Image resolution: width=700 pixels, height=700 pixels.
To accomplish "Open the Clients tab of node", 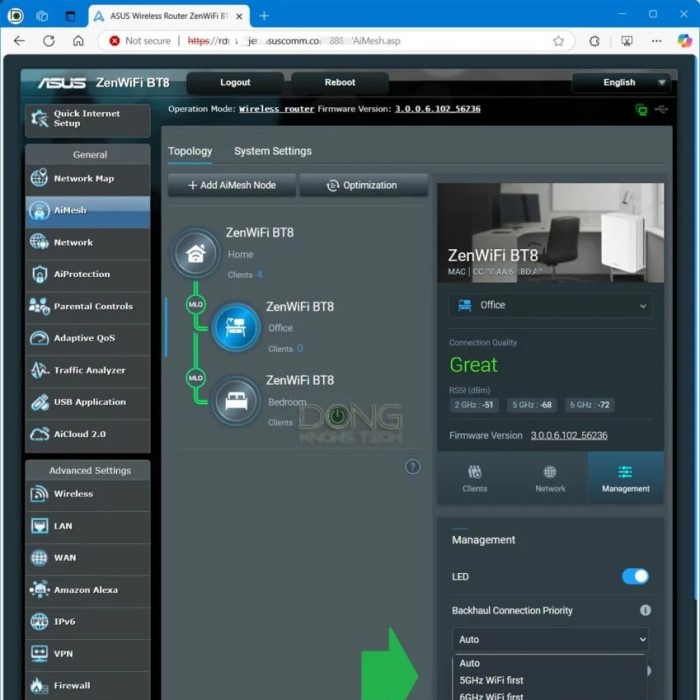I will [475, 479].
